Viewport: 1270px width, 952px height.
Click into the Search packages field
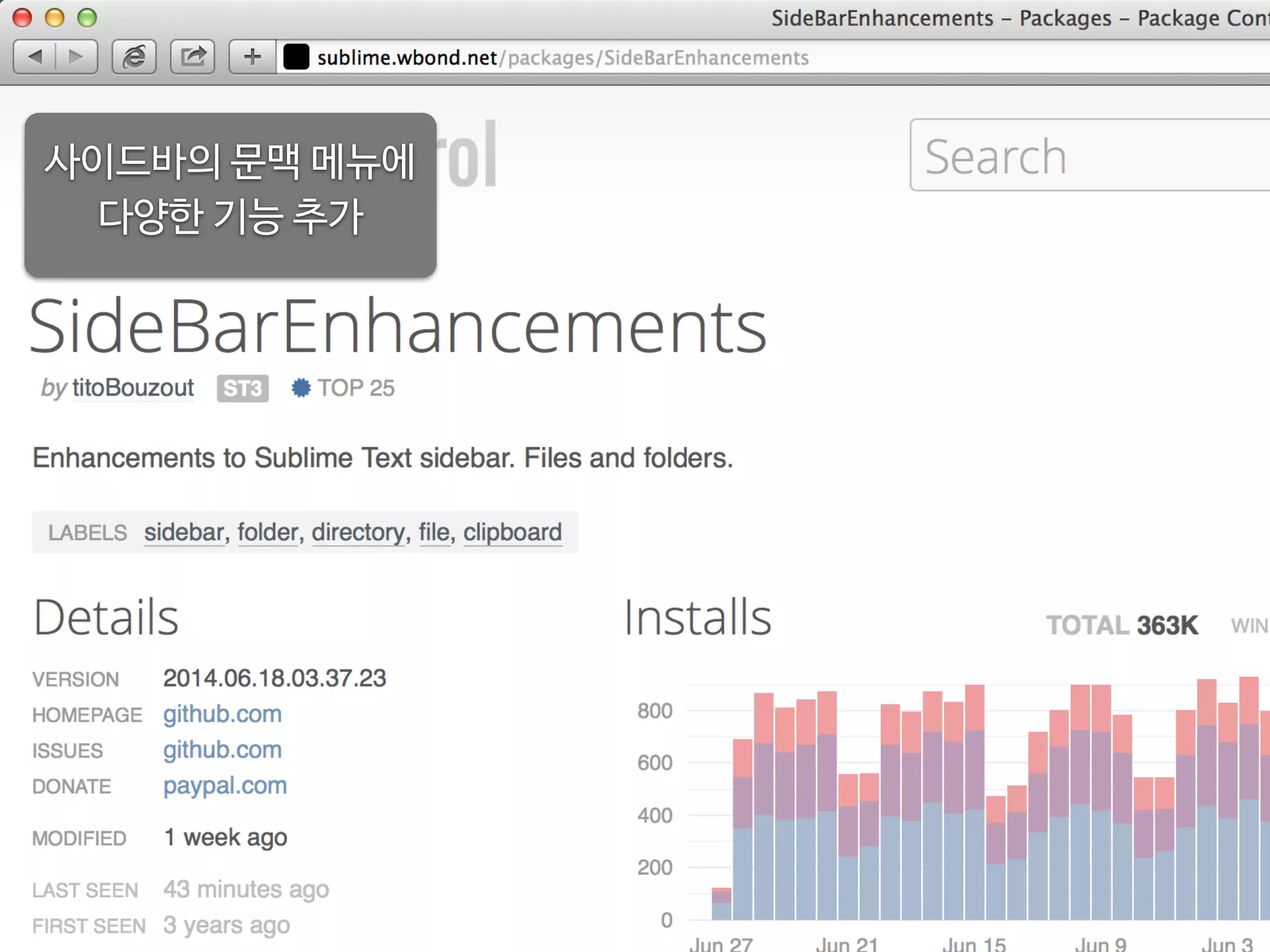(x=1090, y=155)
